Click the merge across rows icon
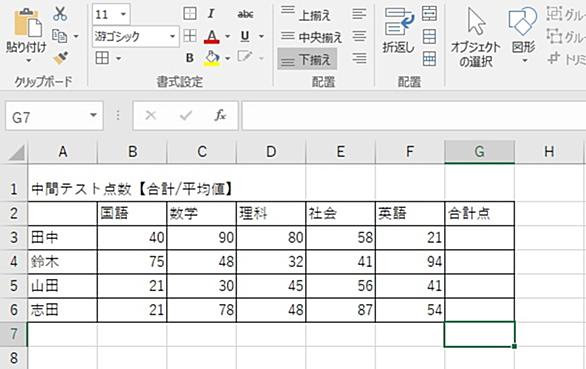This screenshot has height=369, width=586. point(429,37)
